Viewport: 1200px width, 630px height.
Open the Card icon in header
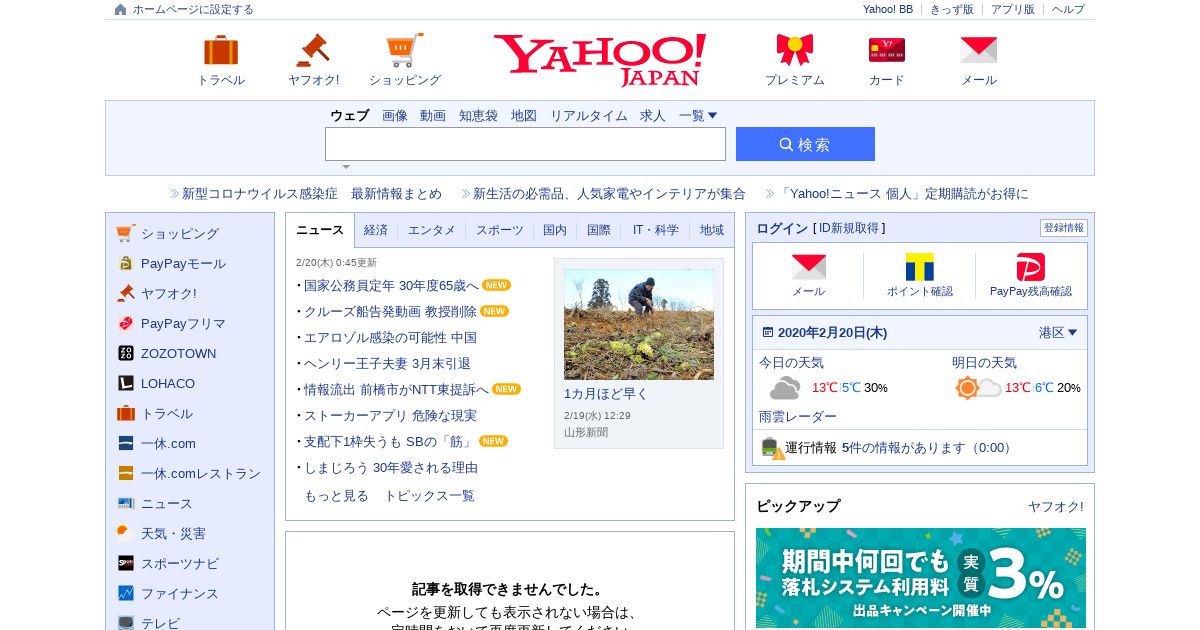coord(887,50)
